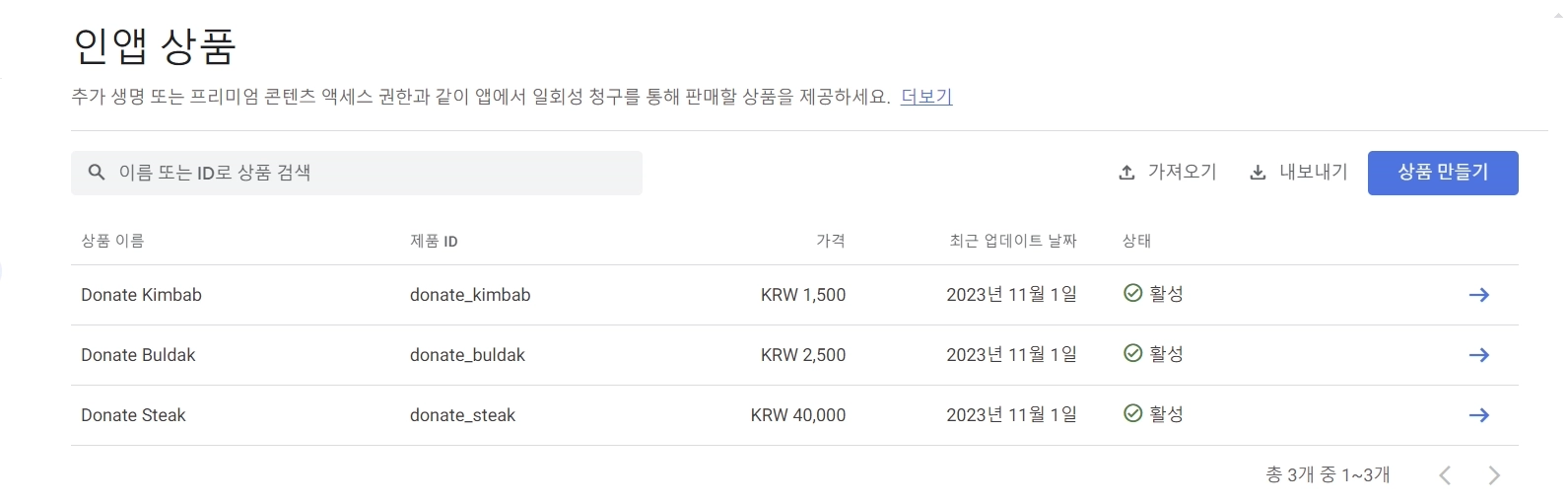Click 가져오기 import button
The height and width of the screenshot is (504, 1568).
tap(1168, 173)
